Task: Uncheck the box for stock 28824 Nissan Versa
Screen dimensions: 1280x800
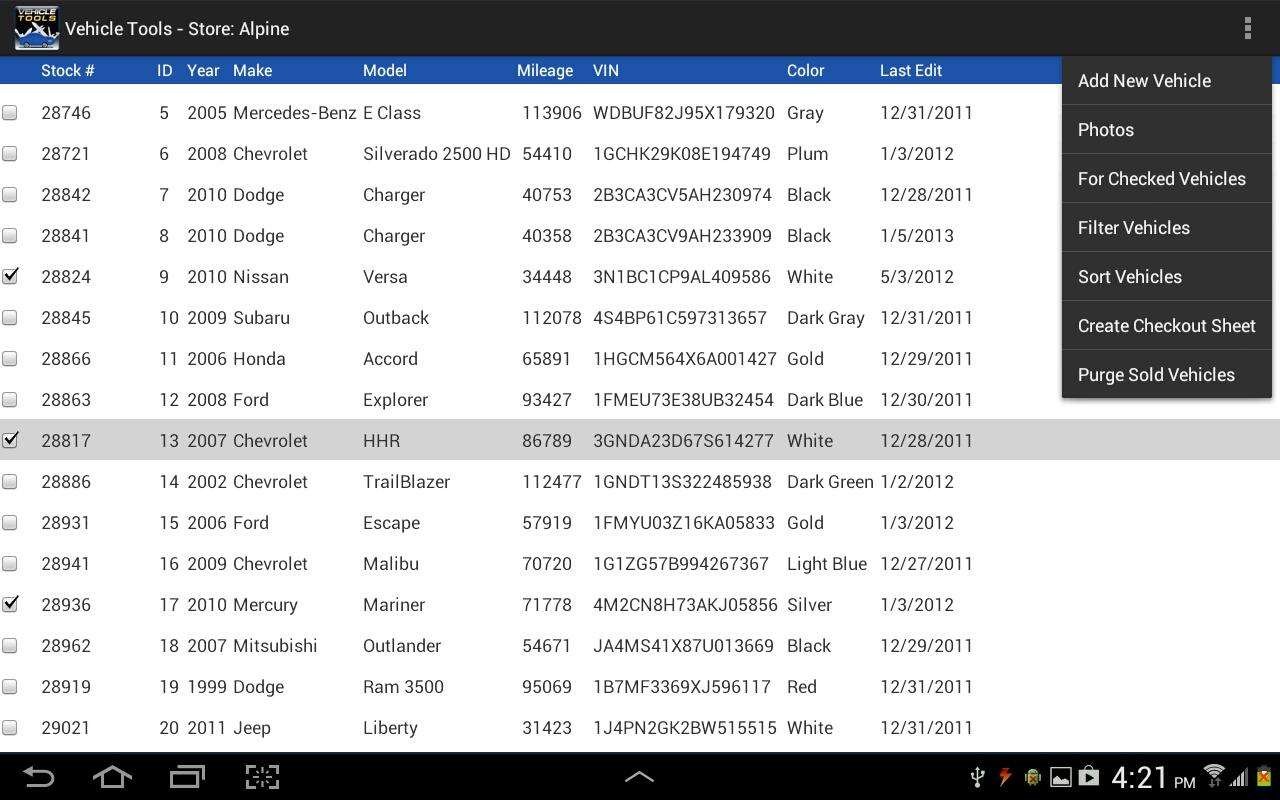Action: tap(10, 277)
